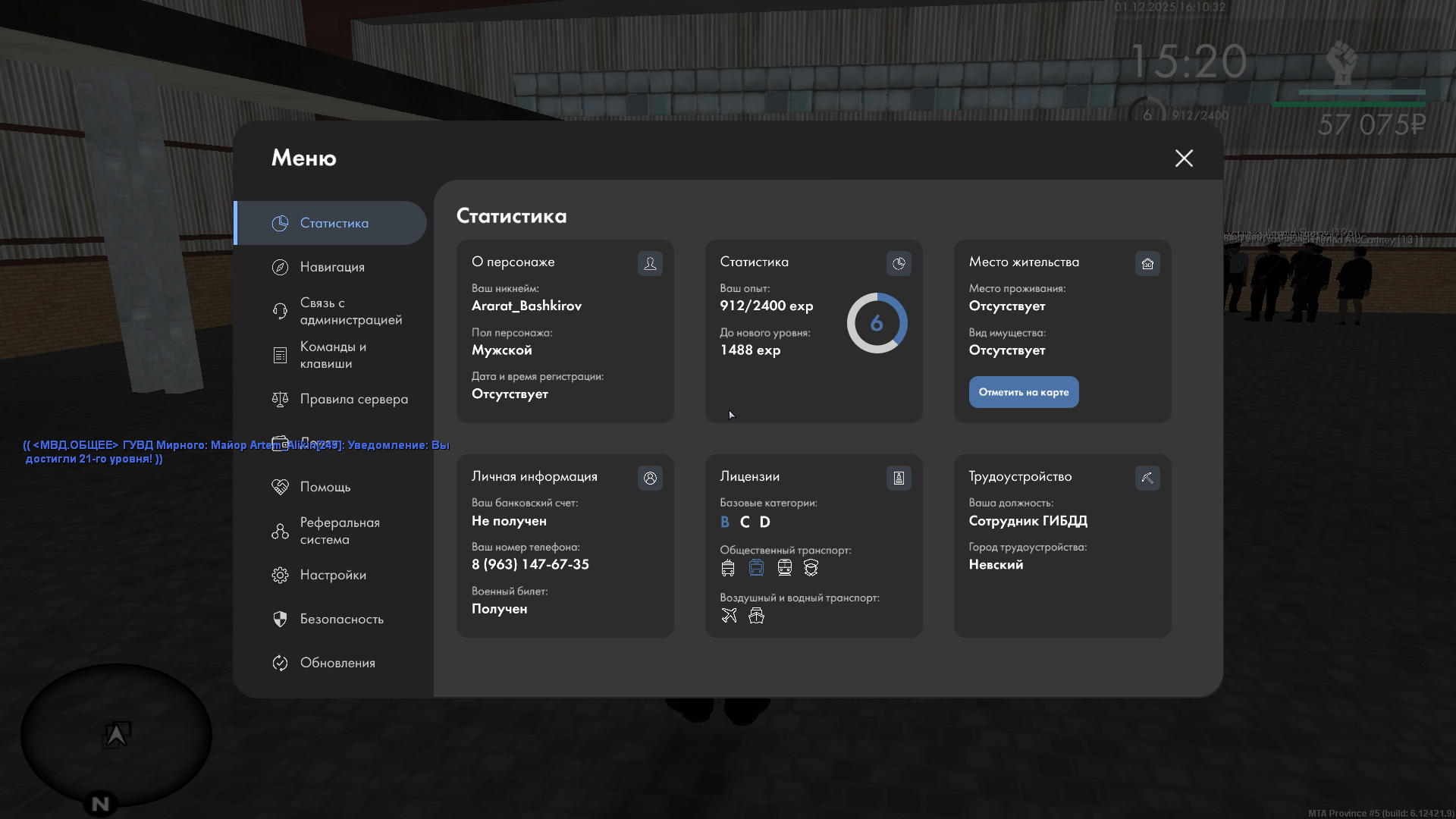The height and width of the screenshot is (819, 1456).
Task: Click the level 6 circular progress ring
Action: click(x=877, y=323)
